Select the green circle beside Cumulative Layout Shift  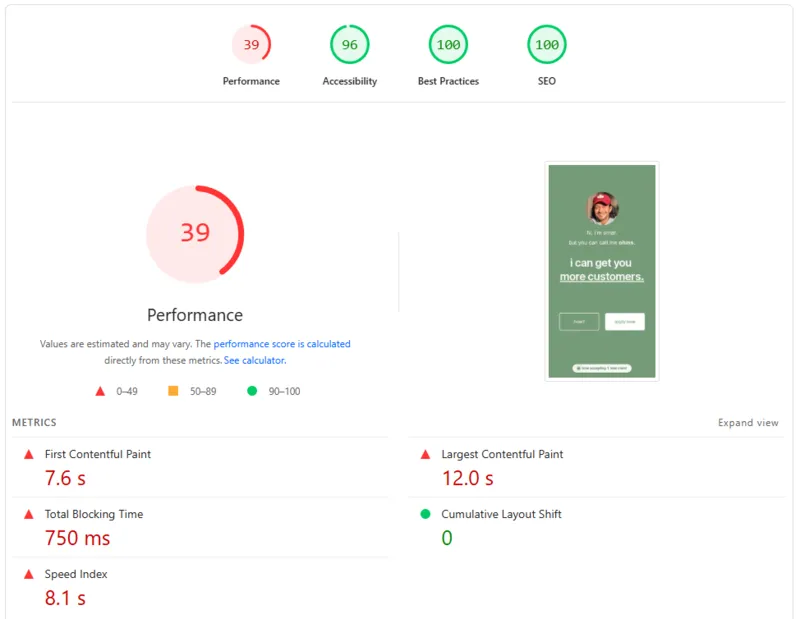(425, 514)
